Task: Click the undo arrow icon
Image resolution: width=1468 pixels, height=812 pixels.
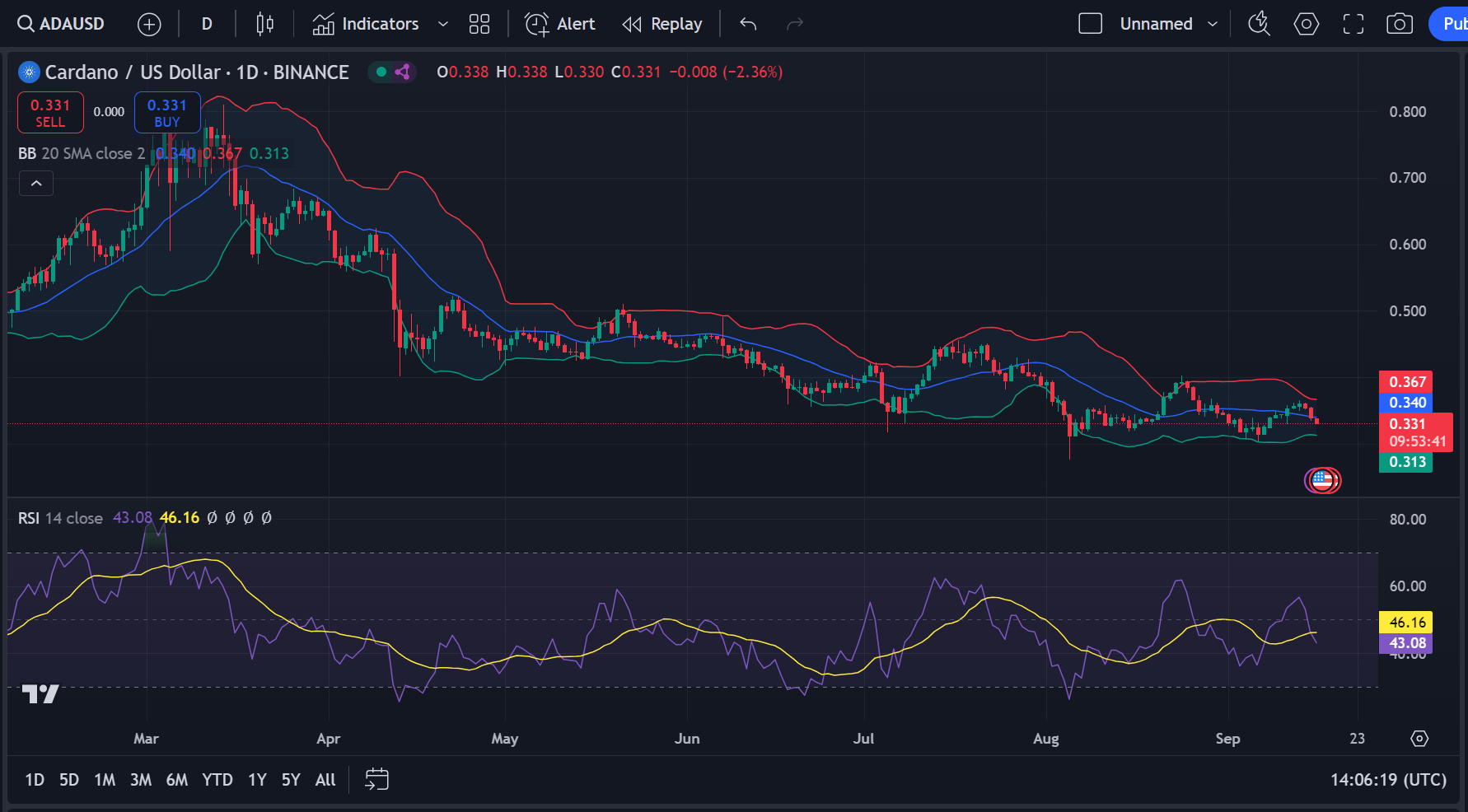Action: tap(748, 24)
